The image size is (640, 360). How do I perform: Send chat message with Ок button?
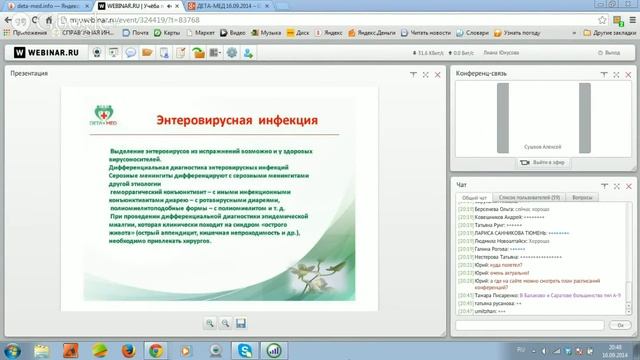pos(620,325)
